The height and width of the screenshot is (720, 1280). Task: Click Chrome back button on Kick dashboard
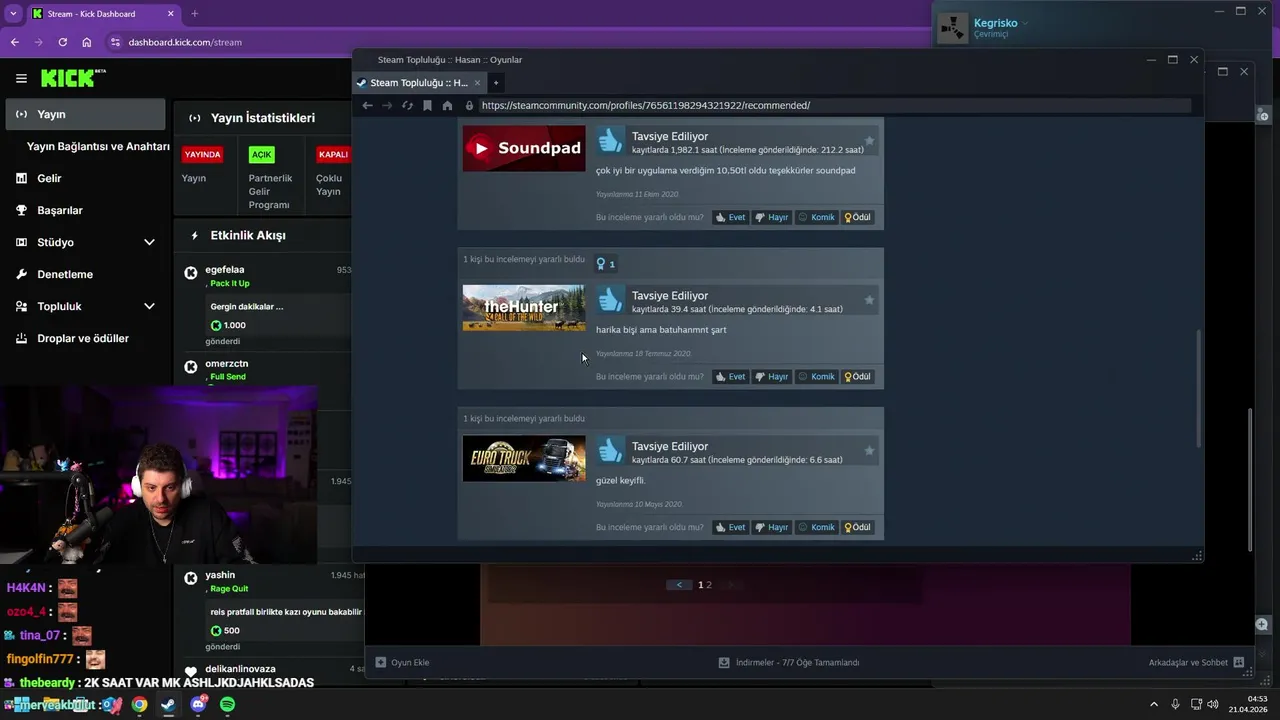point(14,42)
